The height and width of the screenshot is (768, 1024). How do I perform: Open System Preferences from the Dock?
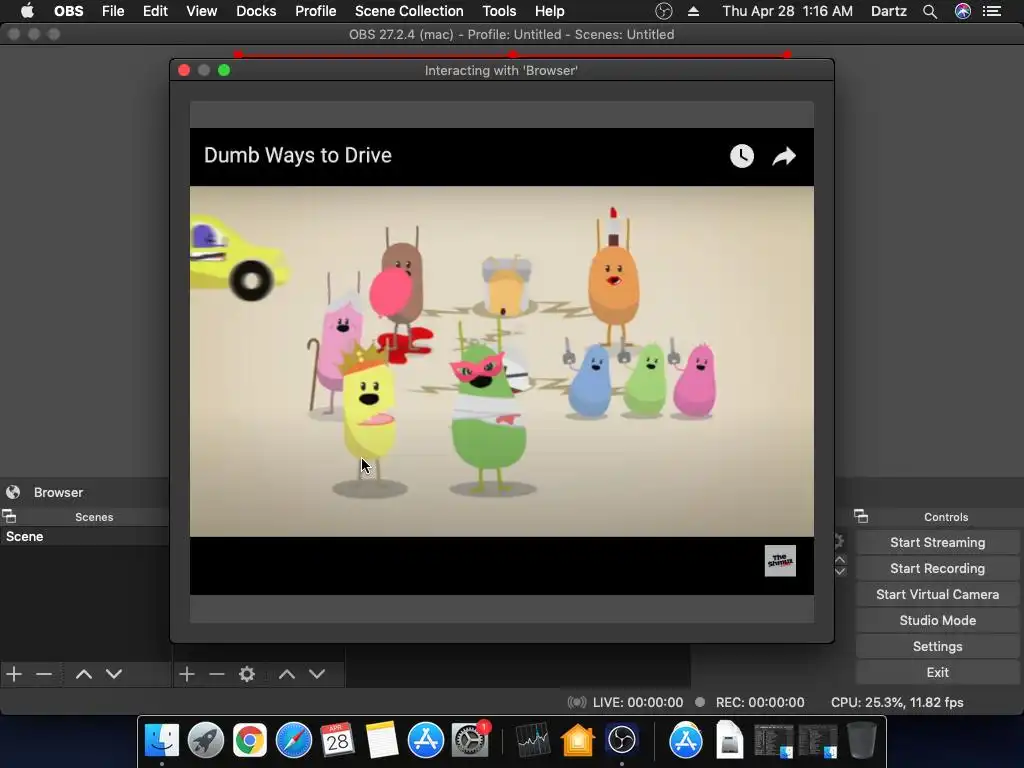[470, 741]
